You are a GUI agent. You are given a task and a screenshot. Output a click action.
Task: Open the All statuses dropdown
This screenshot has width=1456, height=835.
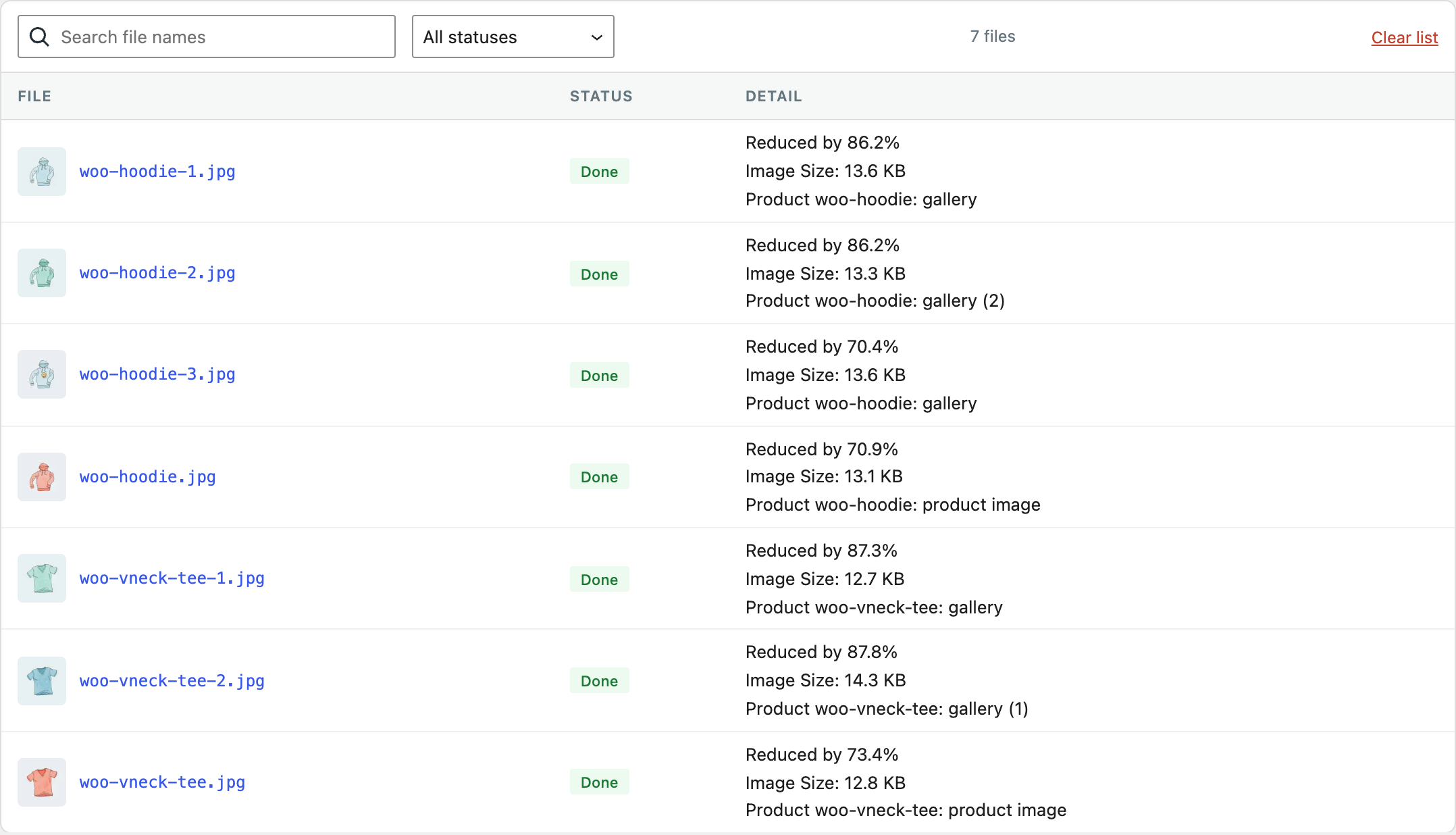click(513, 36)
